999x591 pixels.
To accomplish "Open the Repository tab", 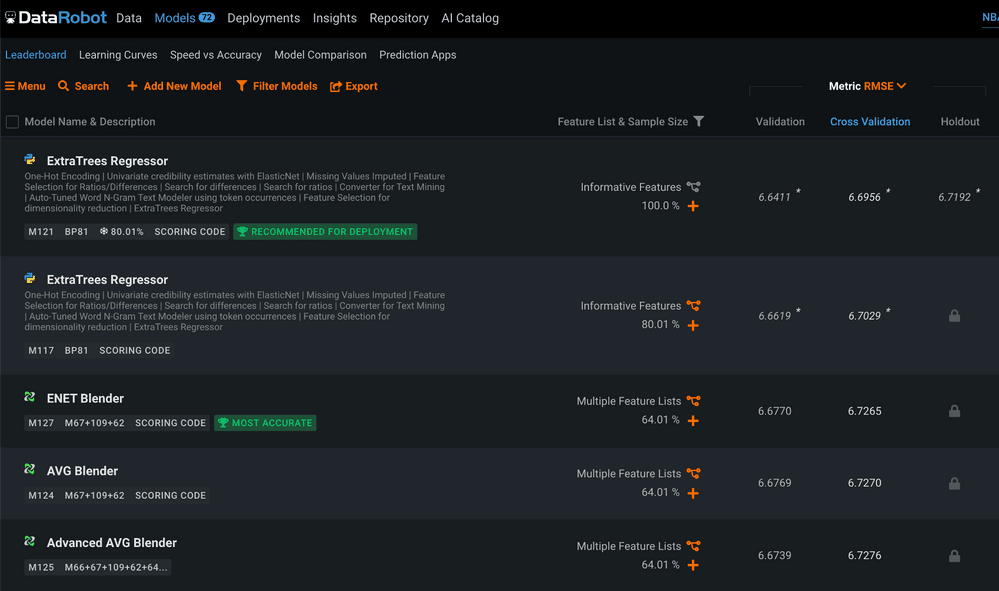I will point(399,18).
